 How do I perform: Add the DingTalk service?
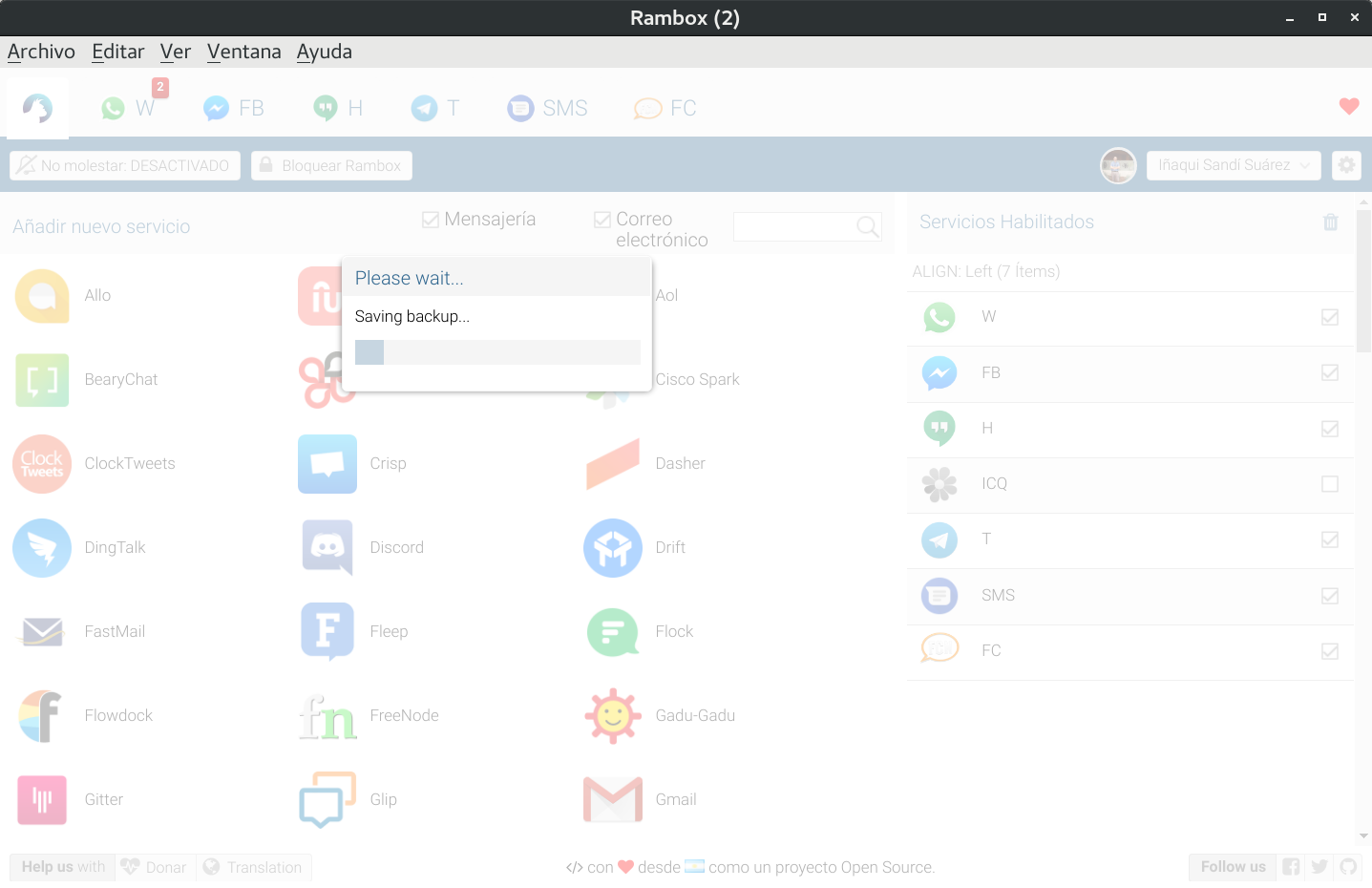[x=42, y=548]
